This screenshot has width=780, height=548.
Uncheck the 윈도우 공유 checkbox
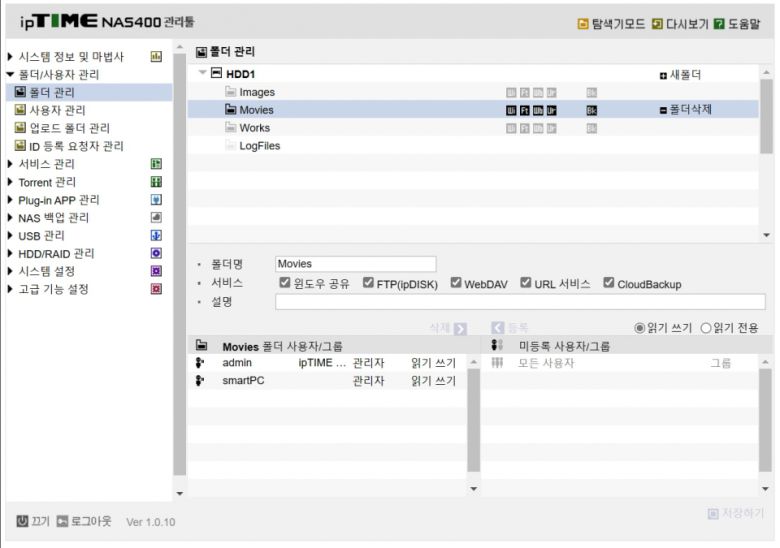pyautogui.click(x=285, y=283)
